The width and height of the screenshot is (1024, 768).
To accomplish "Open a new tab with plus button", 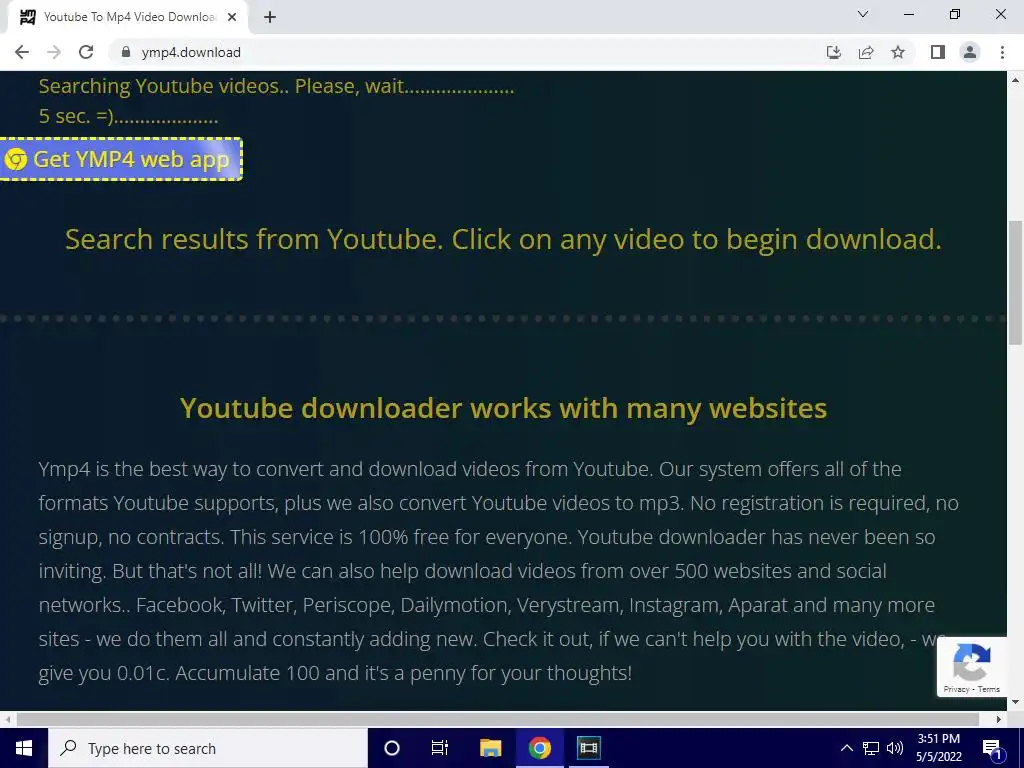I will click(x=270, y=18).
